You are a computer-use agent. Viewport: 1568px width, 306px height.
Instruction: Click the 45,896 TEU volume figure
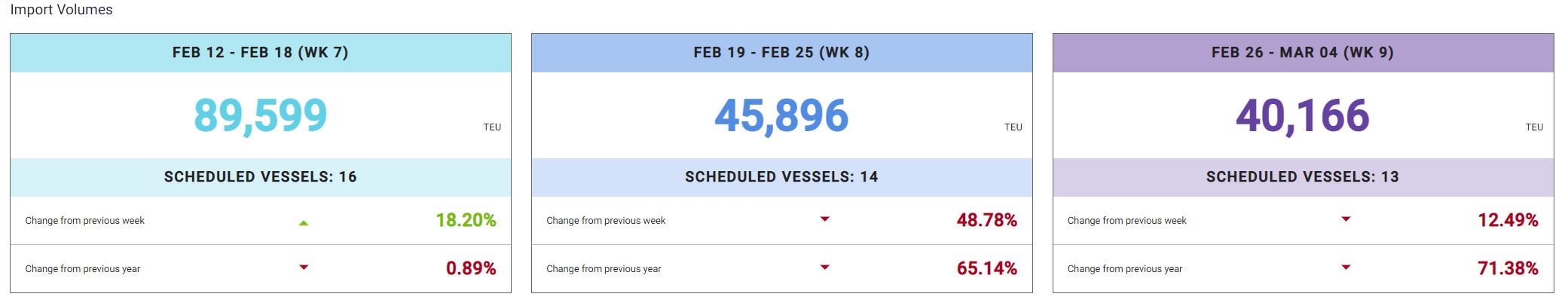[x=781, y=116]
